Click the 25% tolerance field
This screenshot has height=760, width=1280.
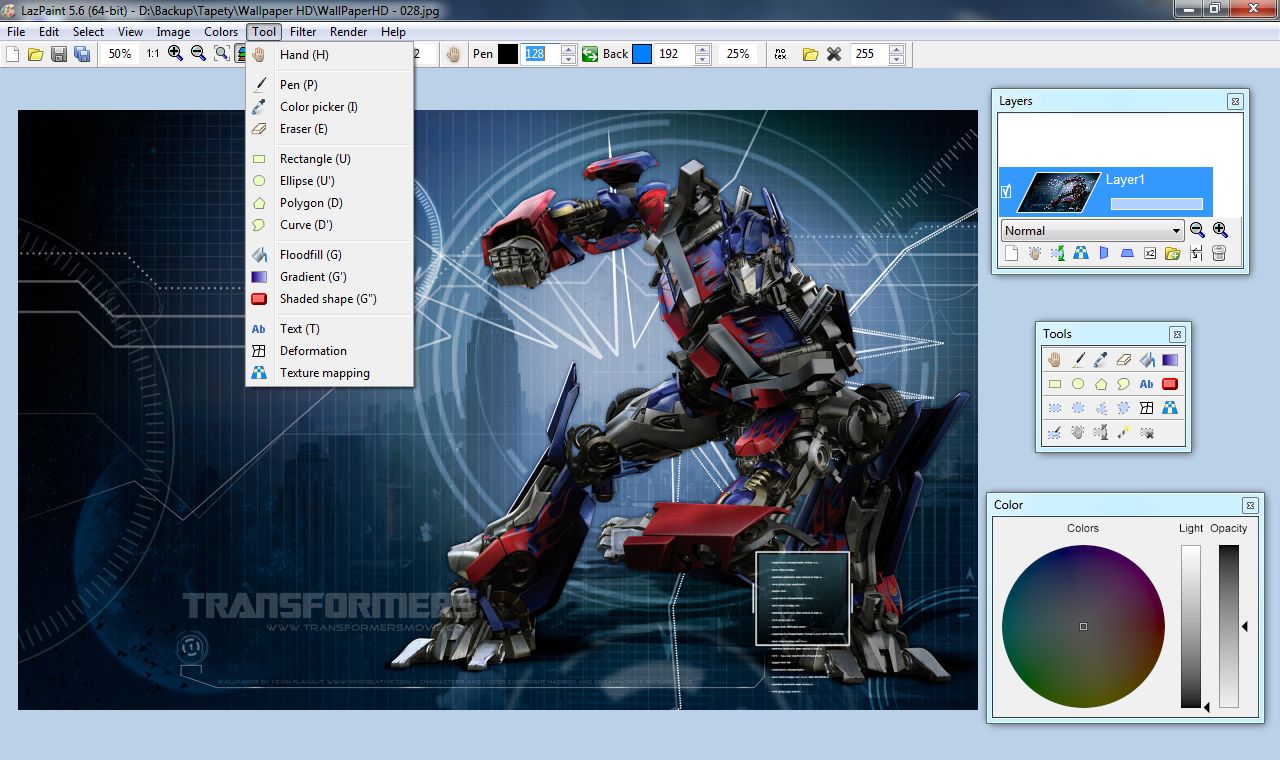coord(738,54)
